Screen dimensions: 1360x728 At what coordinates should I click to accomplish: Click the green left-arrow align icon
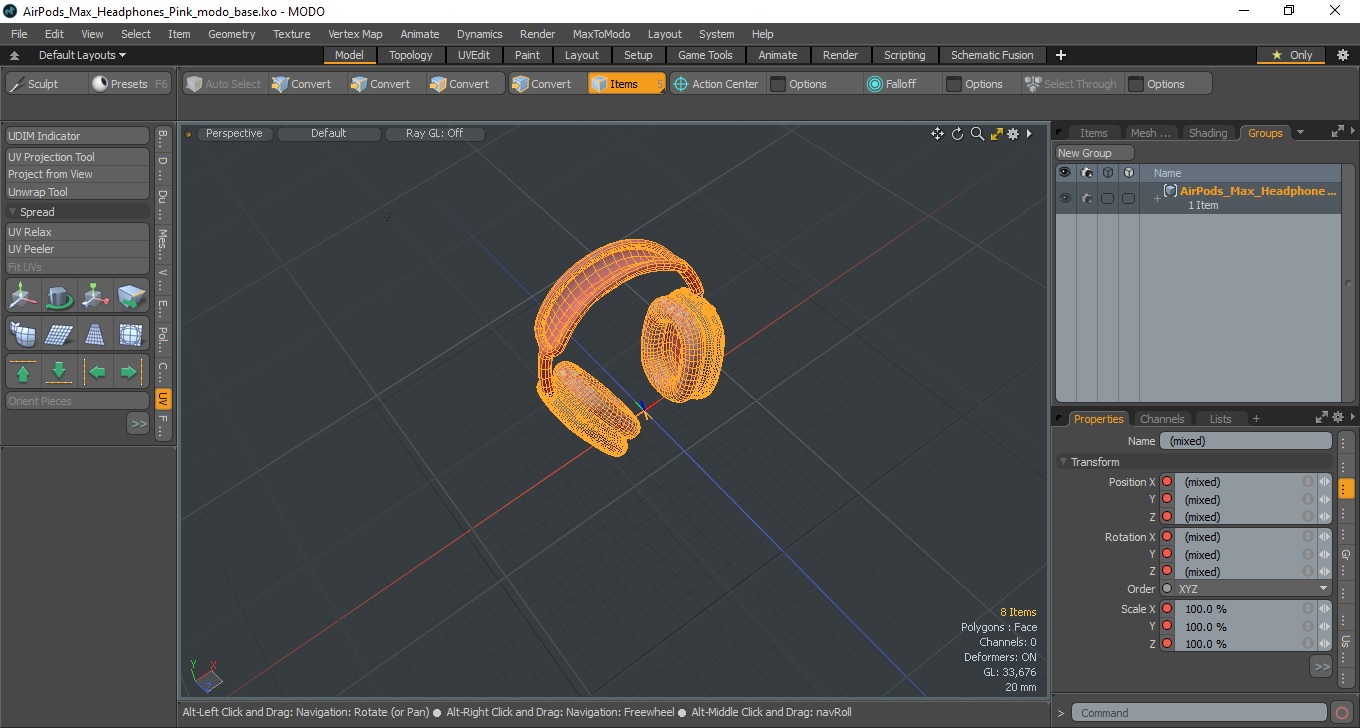click(96, 372)
